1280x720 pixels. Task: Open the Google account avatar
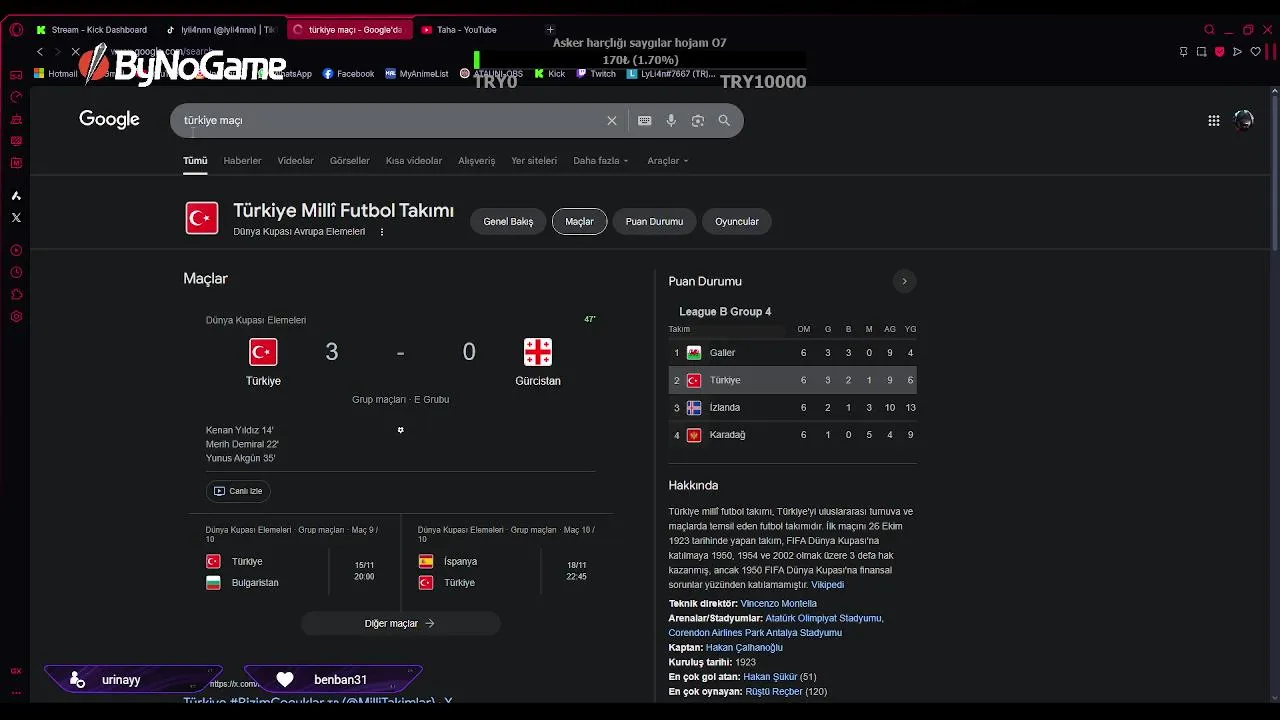1244,120
